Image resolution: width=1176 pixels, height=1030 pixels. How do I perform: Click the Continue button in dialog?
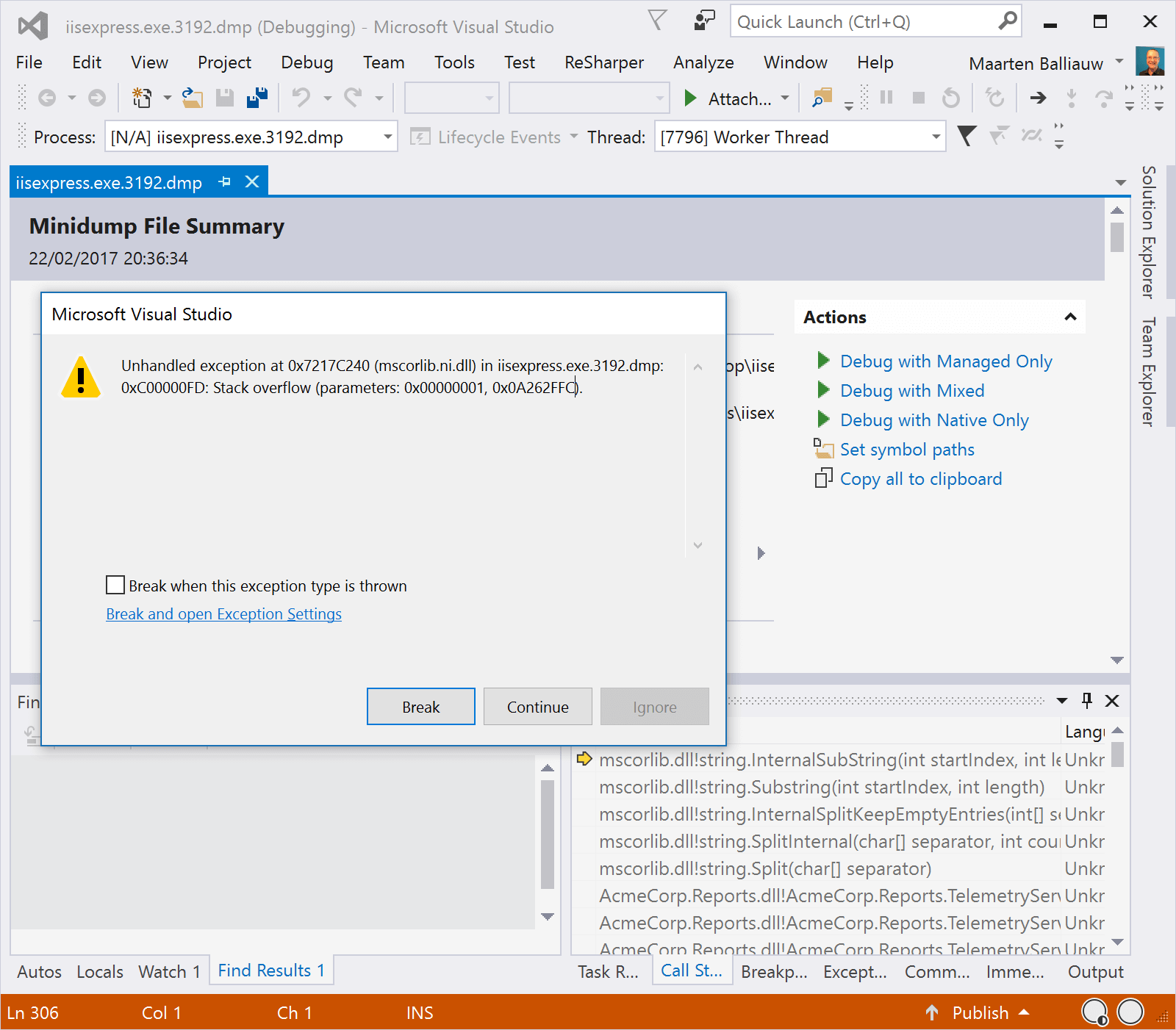(x=538, y=706)
